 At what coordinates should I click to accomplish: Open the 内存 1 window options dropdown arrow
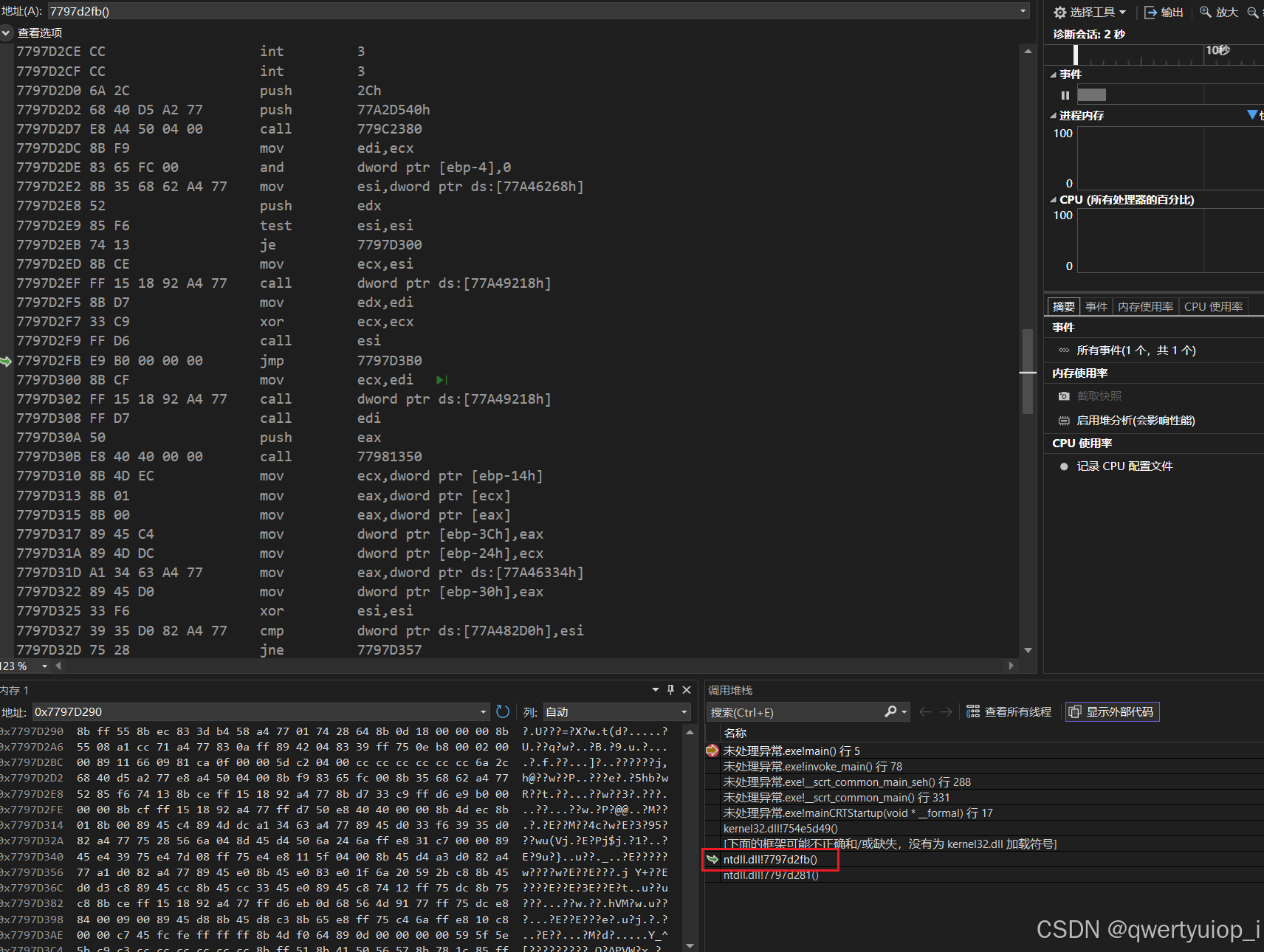click(655, 689)
